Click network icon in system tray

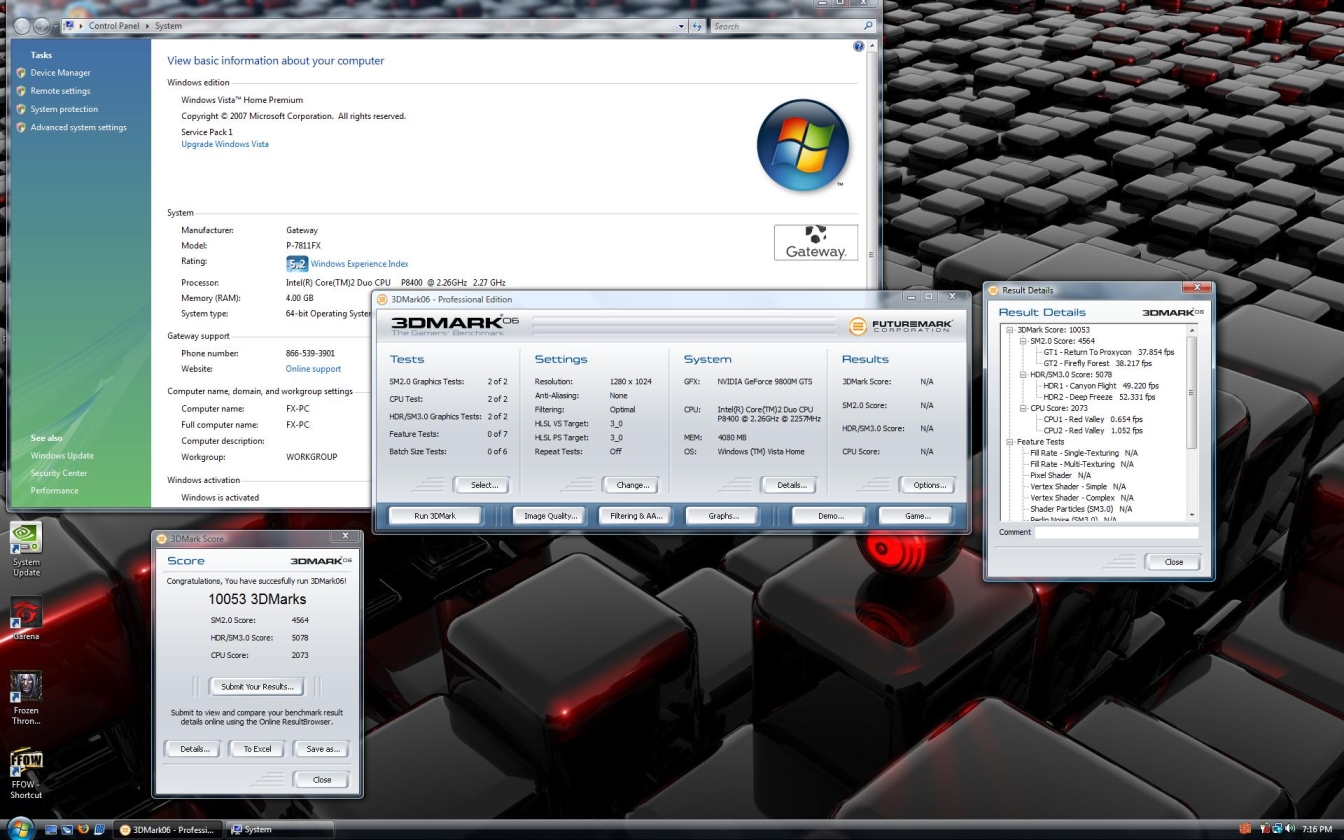coord(1277,829)
